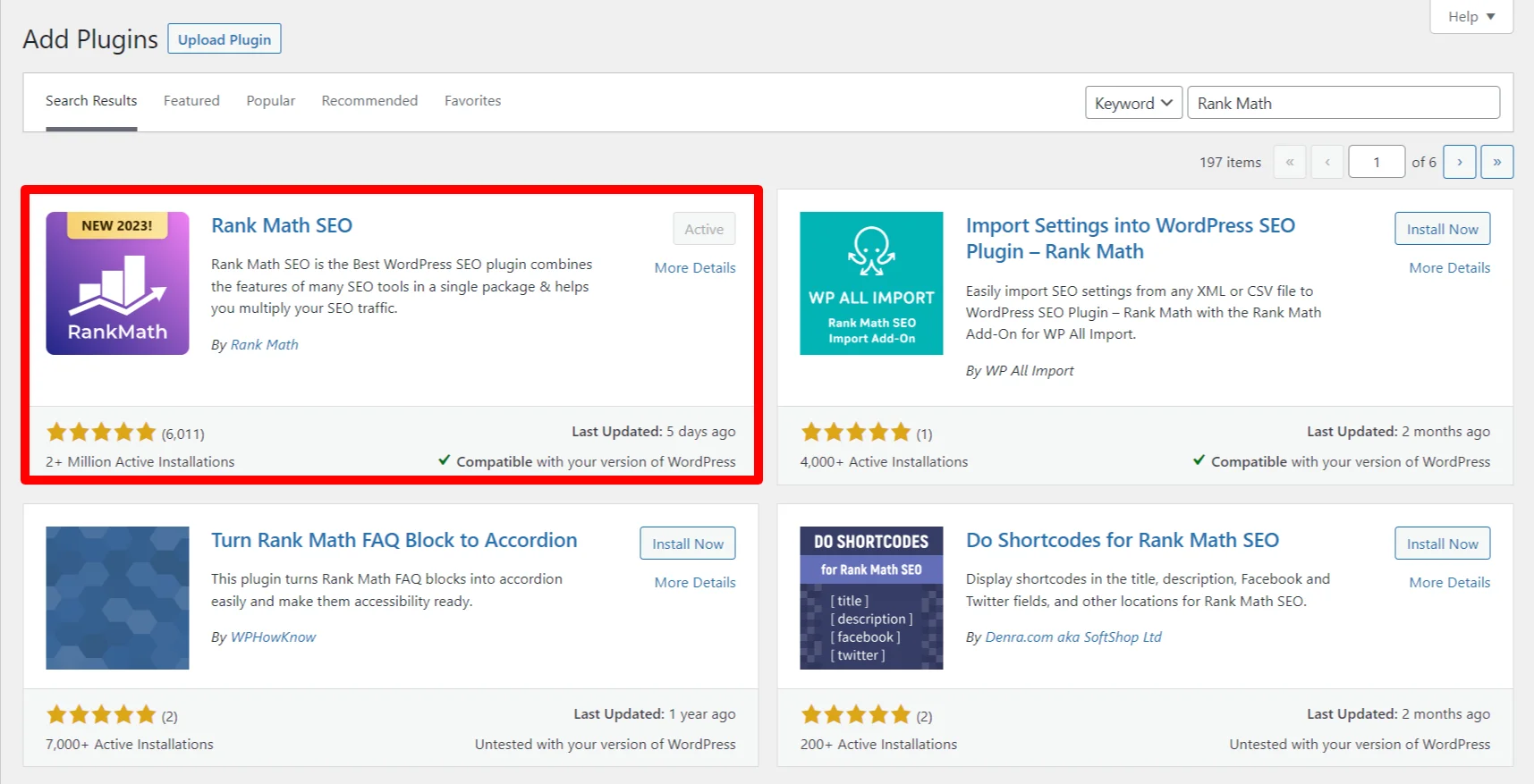This screenshot has width=1534, height=784.
Task: Open the Rank Math SEO title link
Action: pyautogui.click(x=282, y=225)
